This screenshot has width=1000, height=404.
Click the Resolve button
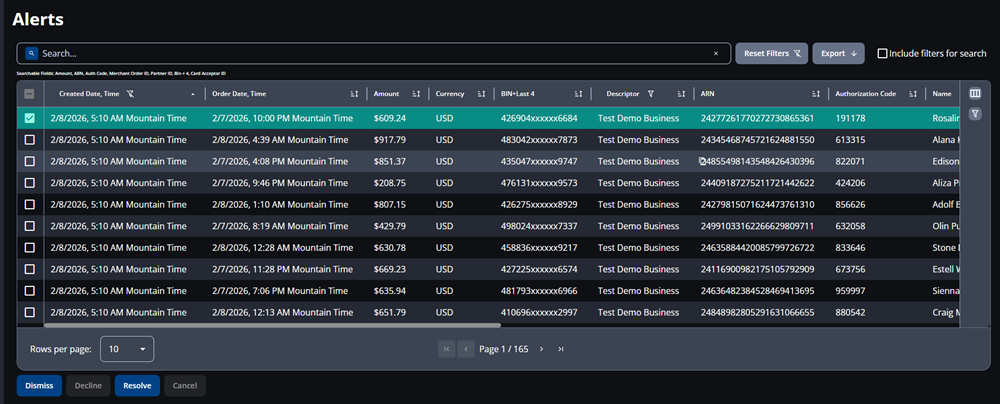pos(137,385)
